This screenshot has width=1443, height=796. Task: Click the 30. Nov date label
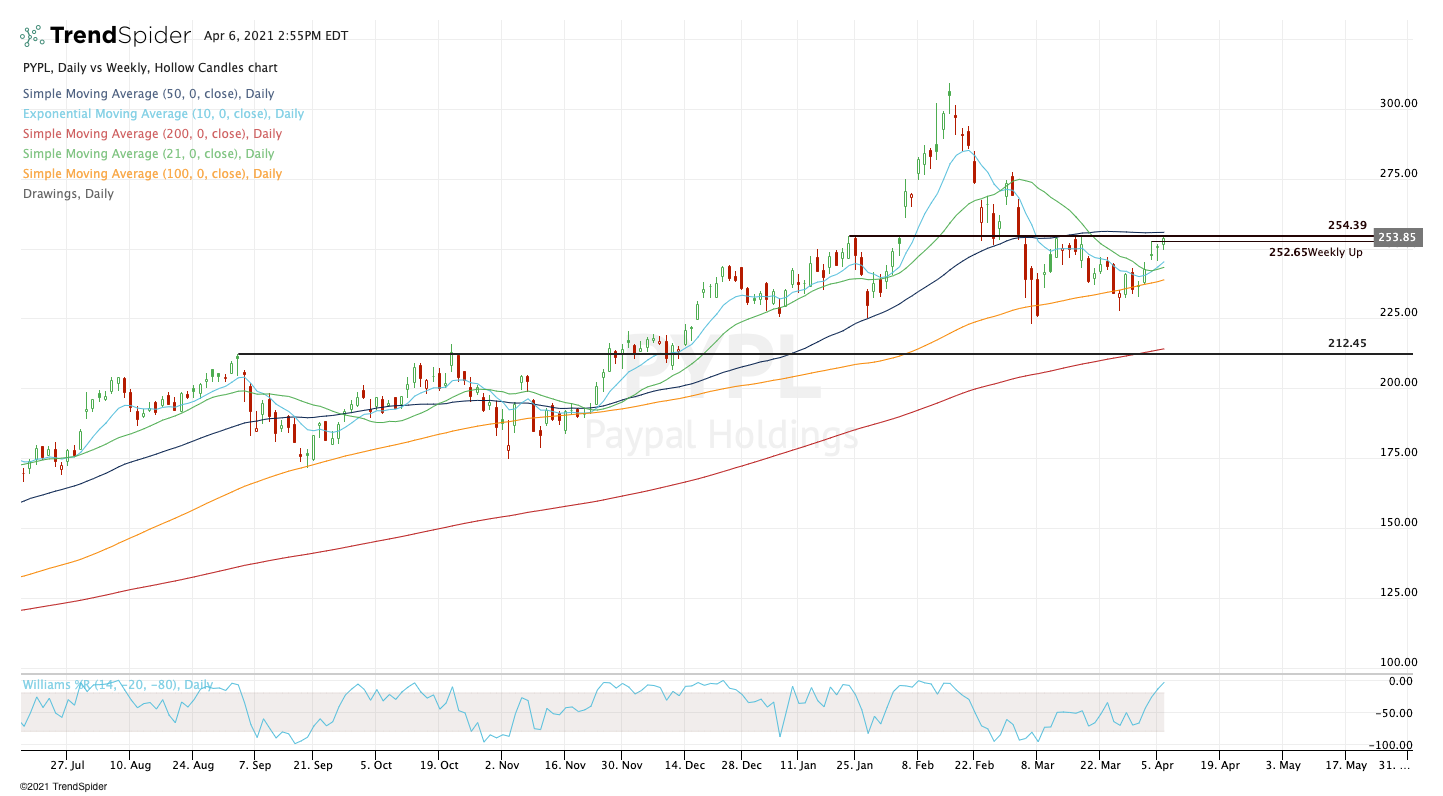[621, 765]
